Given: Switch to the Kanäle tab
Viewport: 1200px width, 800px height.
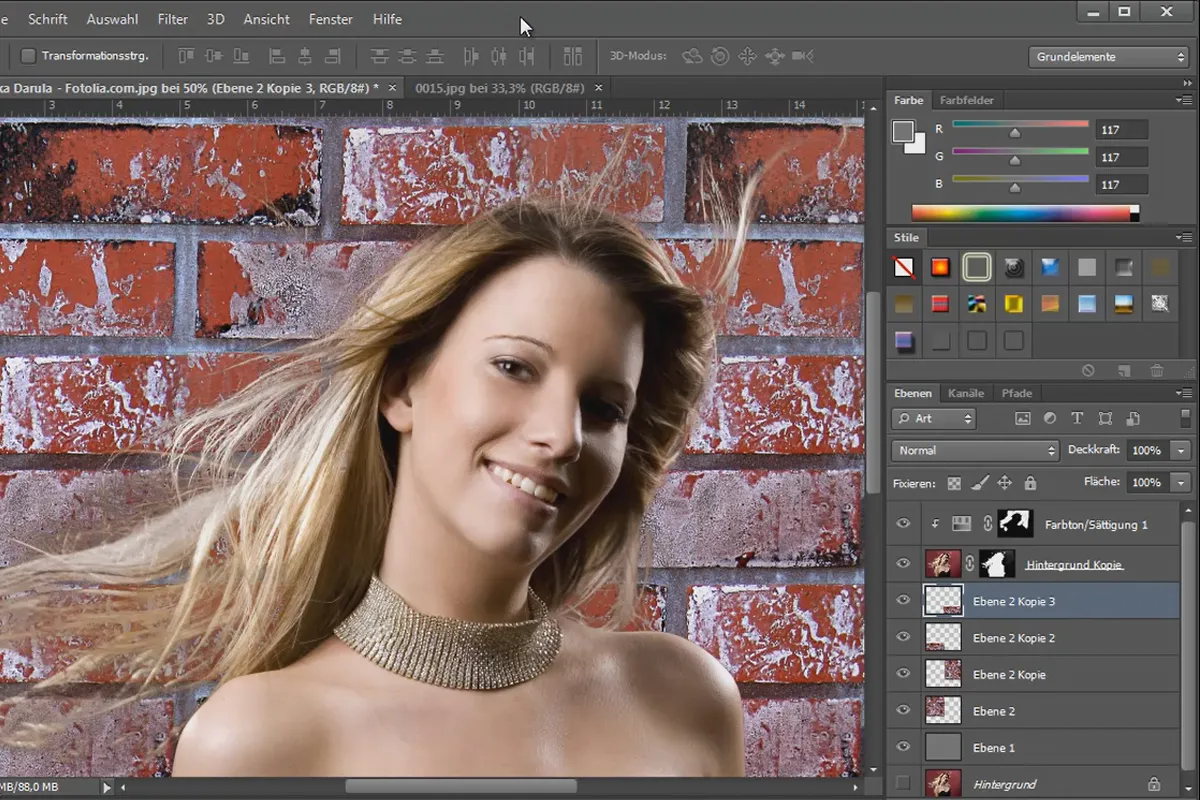Looking at the screenshot, I should coord(966,393).
